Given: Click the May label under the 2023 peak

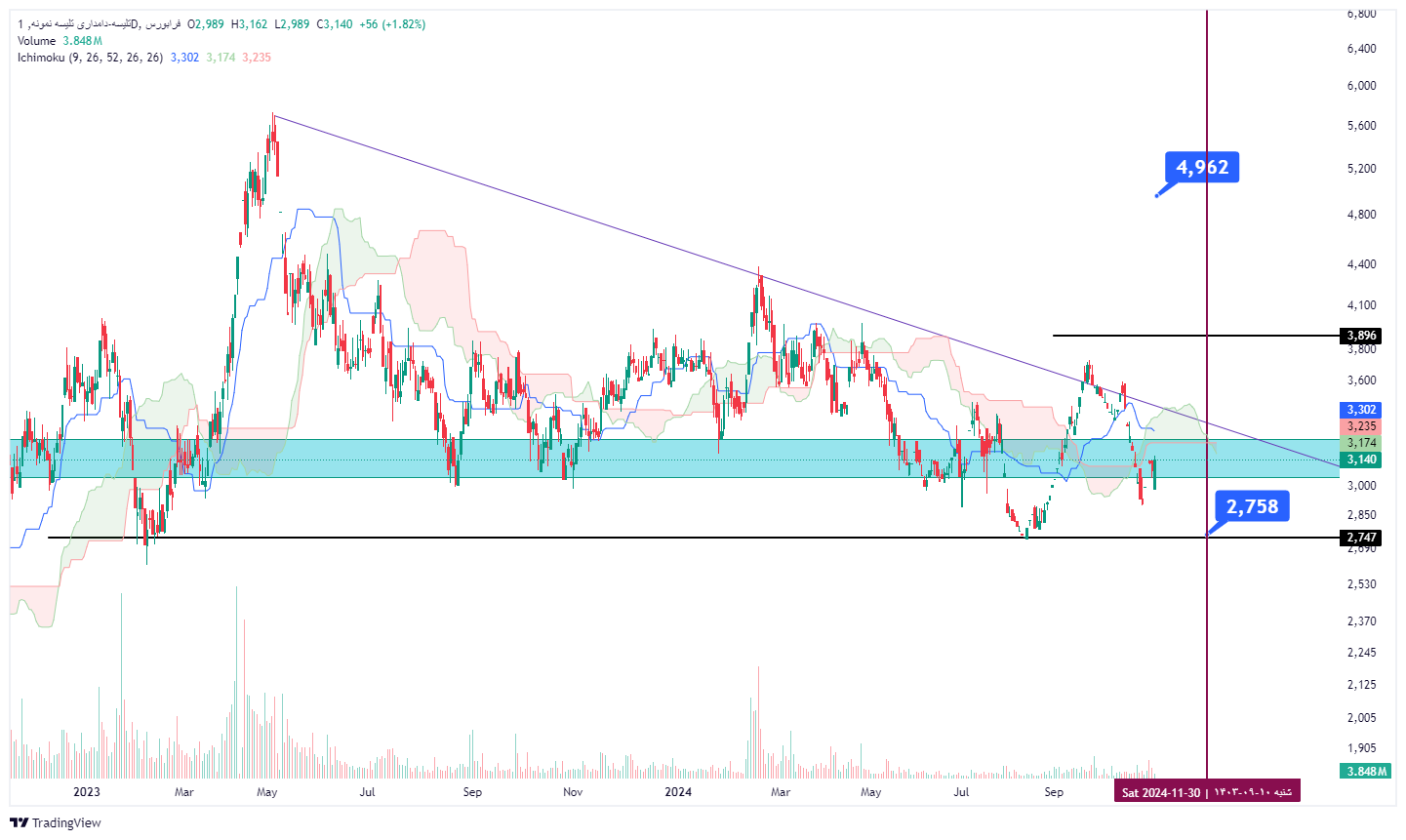Looking at the screenshot, I should 266,792.
